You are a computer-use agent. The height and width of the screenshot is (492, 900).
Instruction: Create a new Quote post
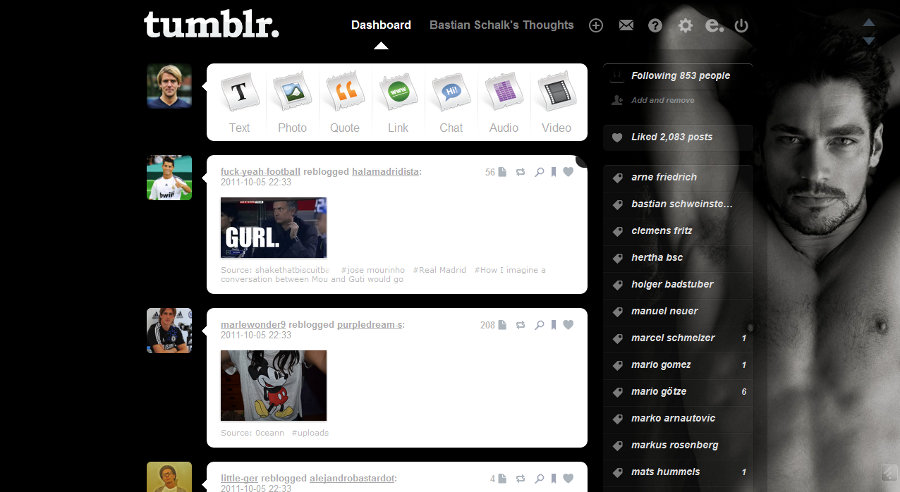(345, 103)
